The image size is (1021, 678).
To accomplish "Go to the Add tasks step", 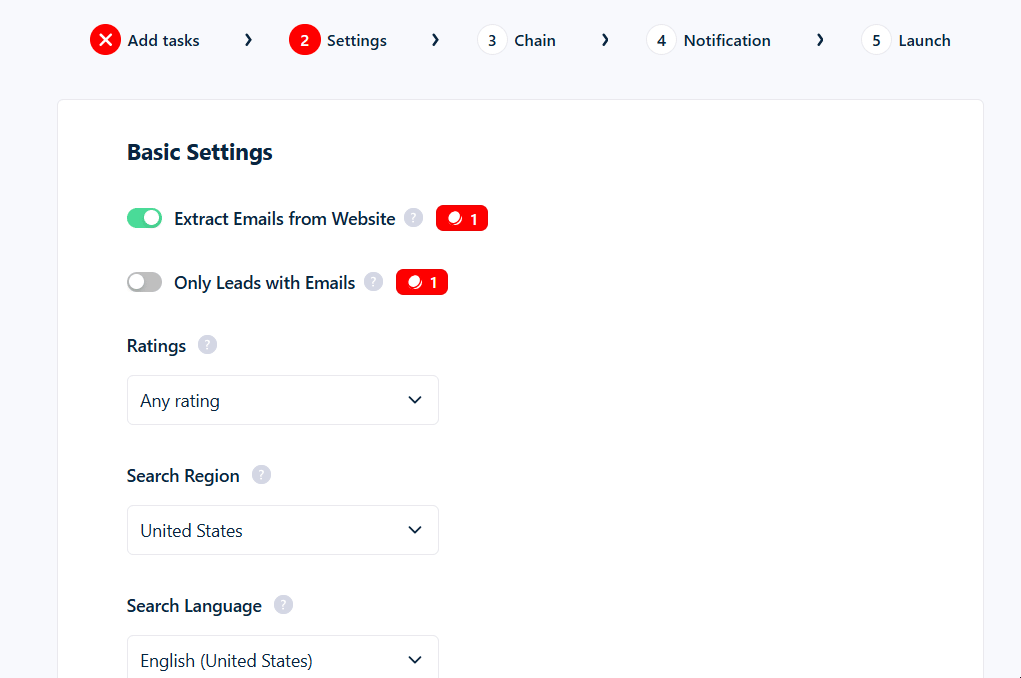I will (x=163, y=40).
